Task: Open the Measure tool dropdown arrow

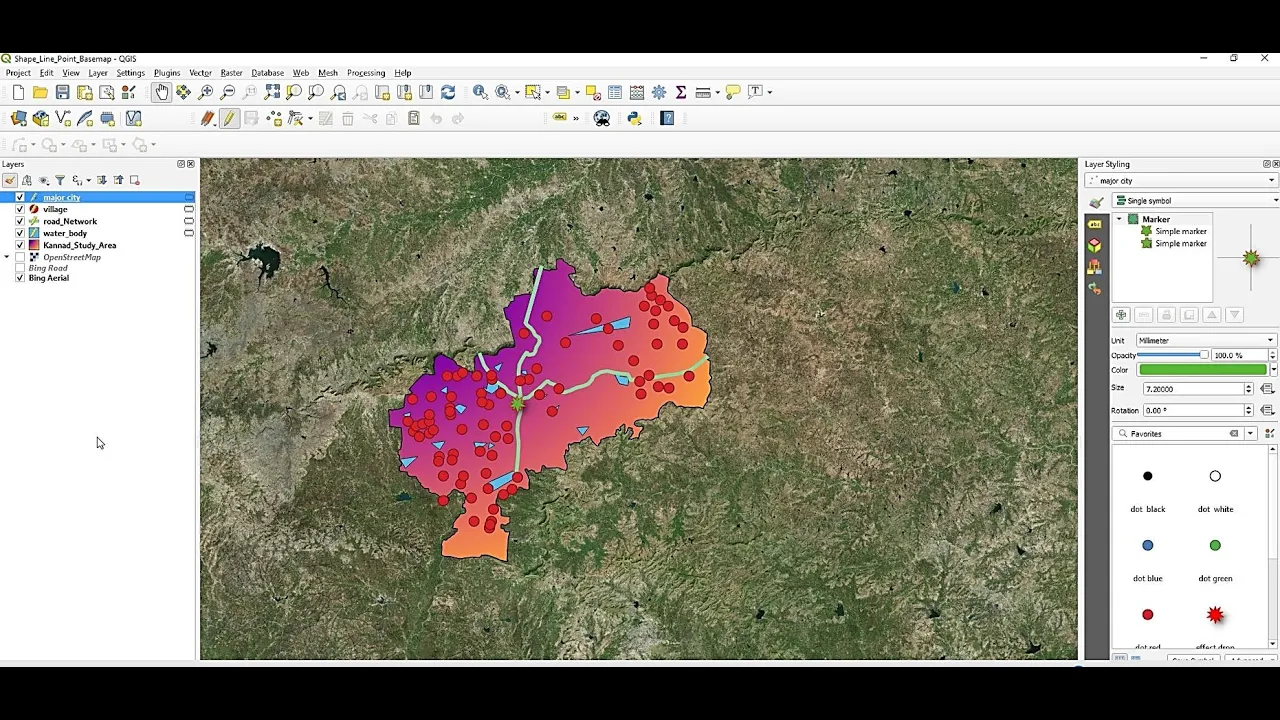Action: [717, 92]
